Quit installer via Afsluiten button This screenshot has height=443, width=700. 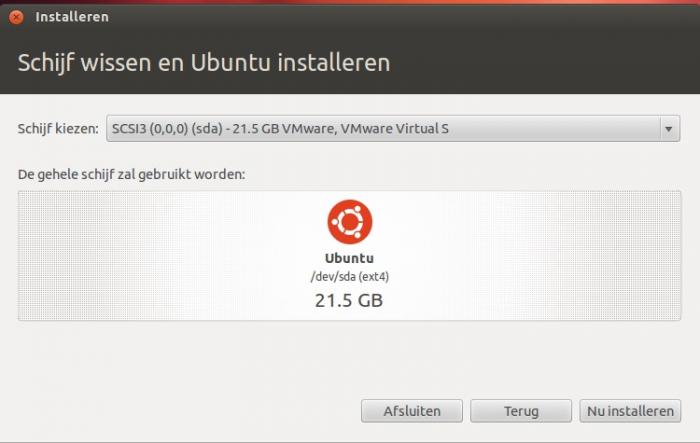click(412, 411)
